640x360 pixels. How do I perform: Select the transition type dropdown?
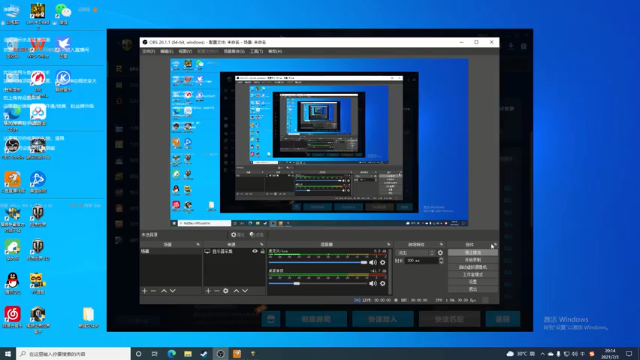(416, 253)
